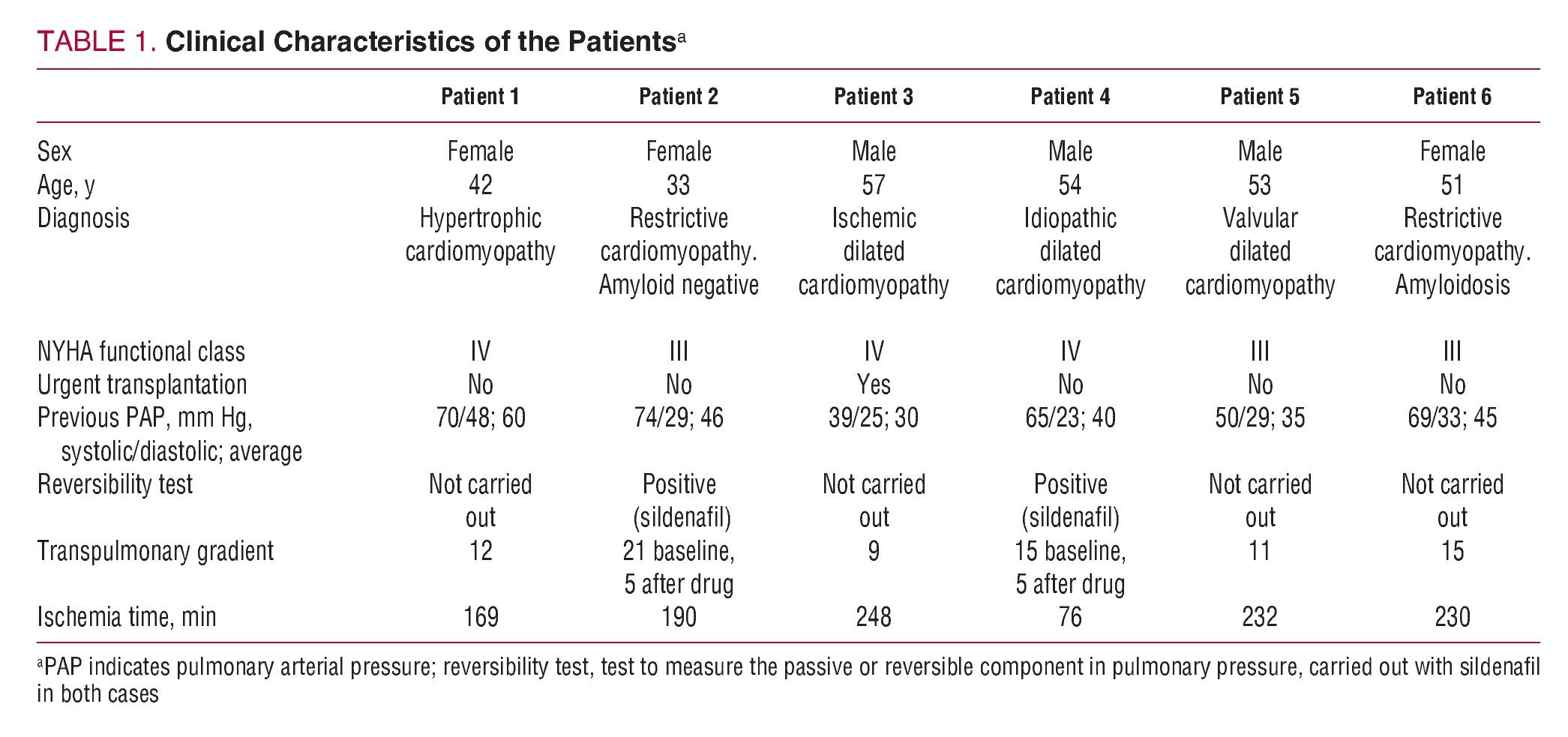1568x737 pixels.
Task: Click the 'Reversibility test' row label
Action: pyautogui.click(x=115, y=484)
